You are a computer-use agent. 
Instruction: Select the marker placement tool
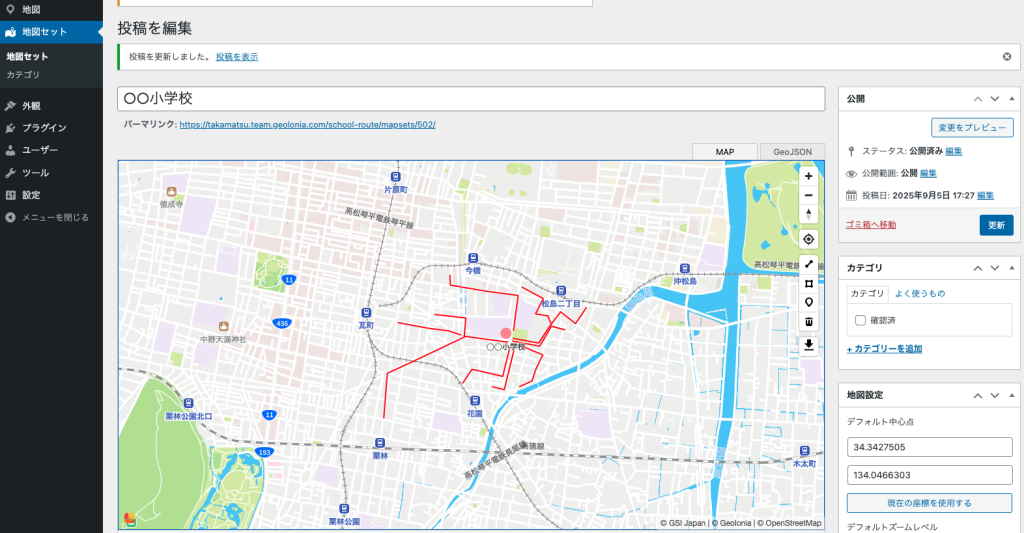808,302
